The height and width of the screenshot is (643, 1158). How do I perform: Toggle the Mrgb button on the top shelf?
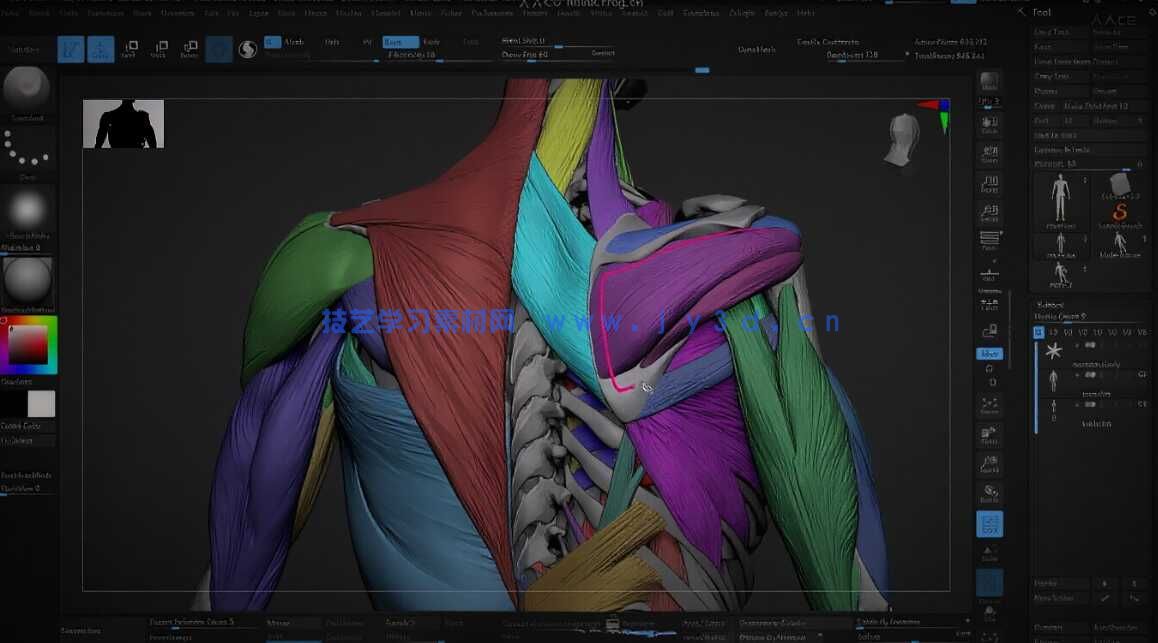pos(294,43)
